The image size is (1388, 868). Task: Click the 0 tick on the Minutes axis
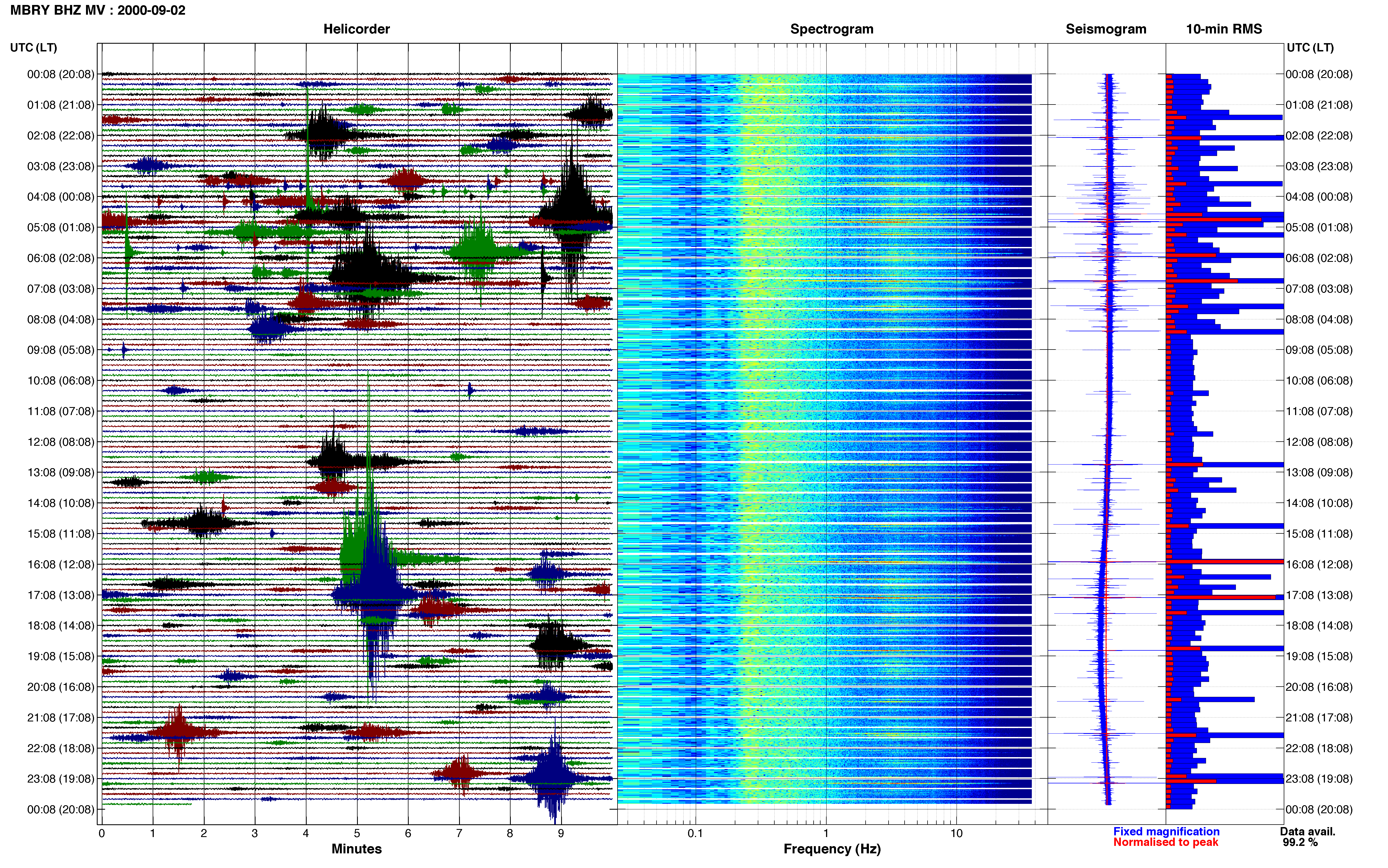tap(101, 833)
